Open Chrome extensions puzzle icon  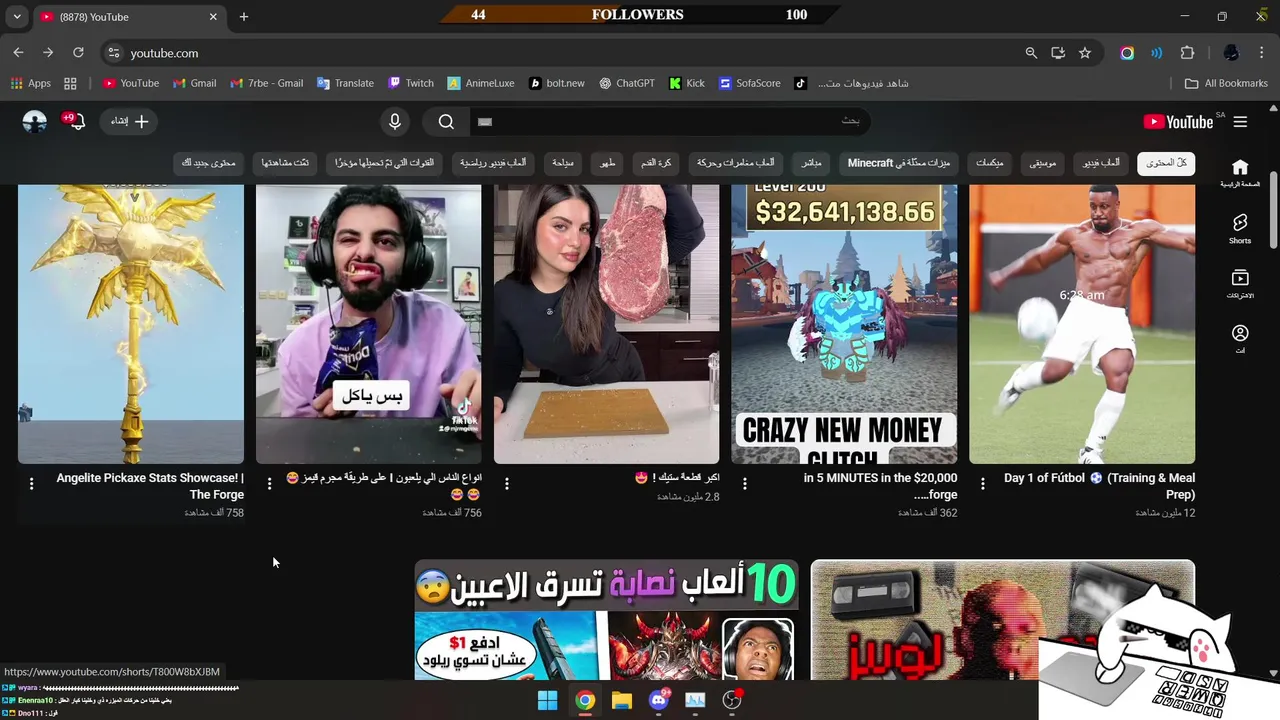tap(1188, 53)
